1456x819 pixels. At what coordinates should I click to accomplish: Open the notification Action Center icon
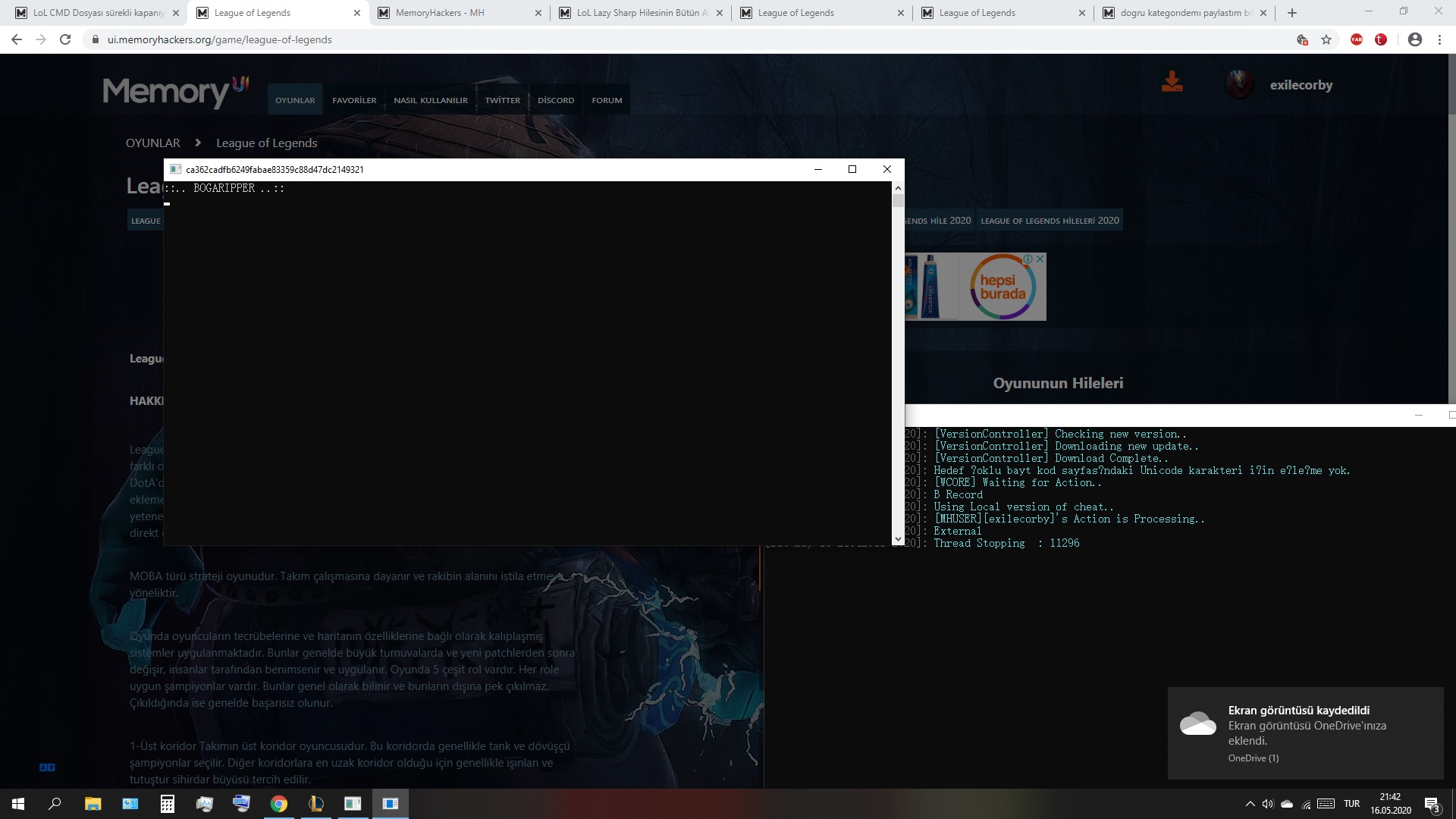(1432, 804)
